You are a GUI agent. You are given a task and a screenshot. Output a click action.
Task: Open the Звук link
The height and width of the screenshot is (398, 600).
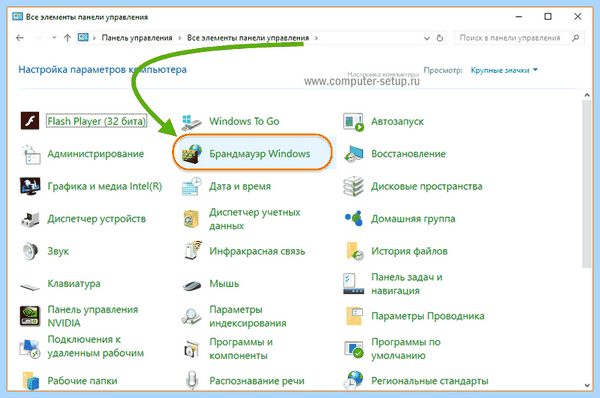(58, 251)
